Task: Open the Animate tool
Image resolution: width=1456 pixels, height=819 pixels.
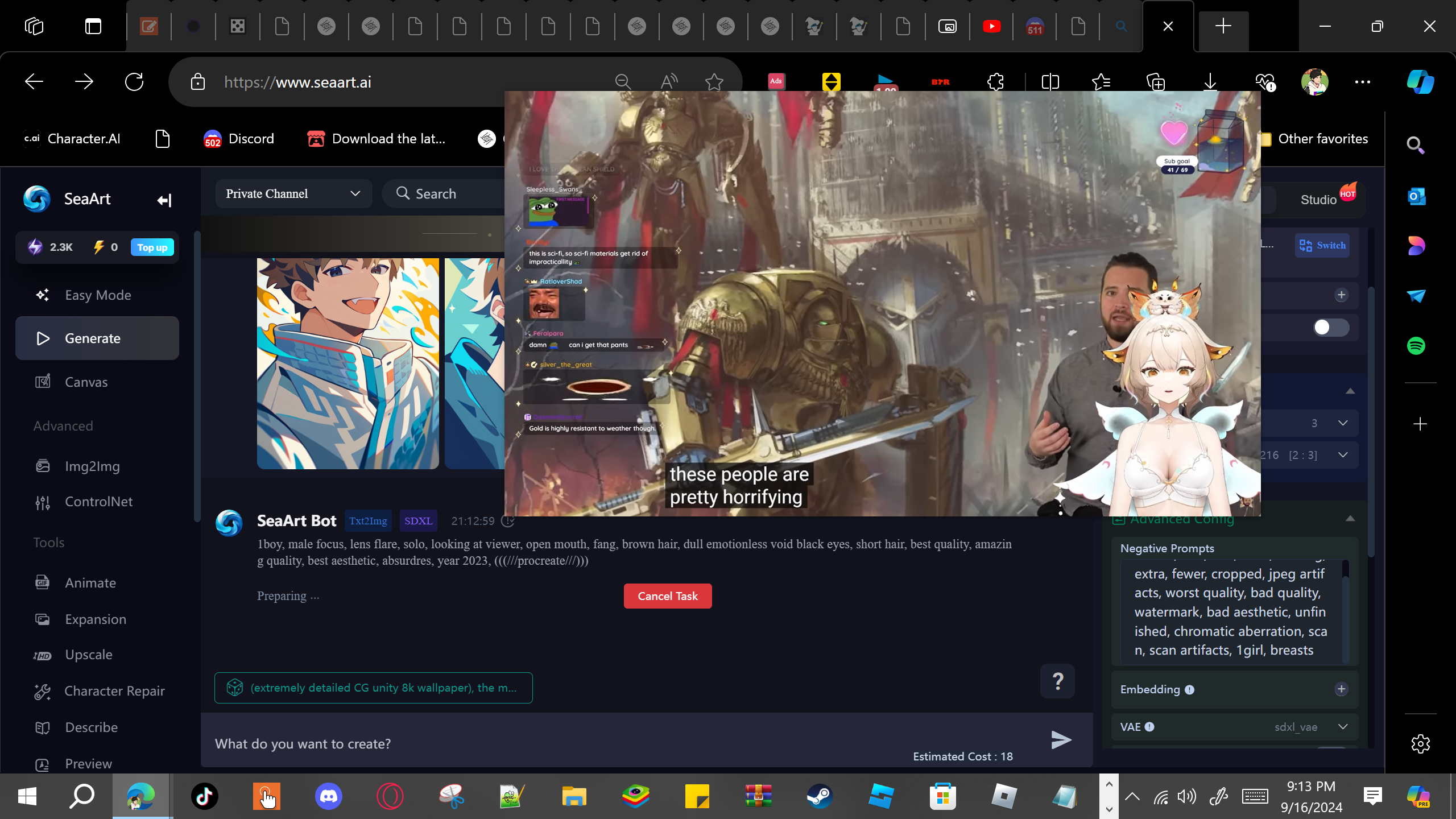Action: tap(97, 583)
